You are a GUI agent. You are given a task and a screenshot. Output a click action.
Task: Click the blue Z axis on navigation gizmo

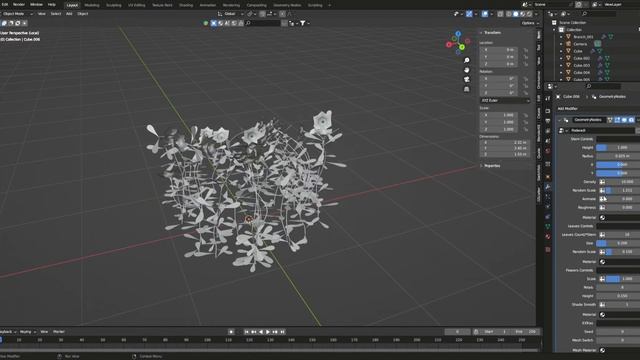pyautogui.click(x=458, y=34)
